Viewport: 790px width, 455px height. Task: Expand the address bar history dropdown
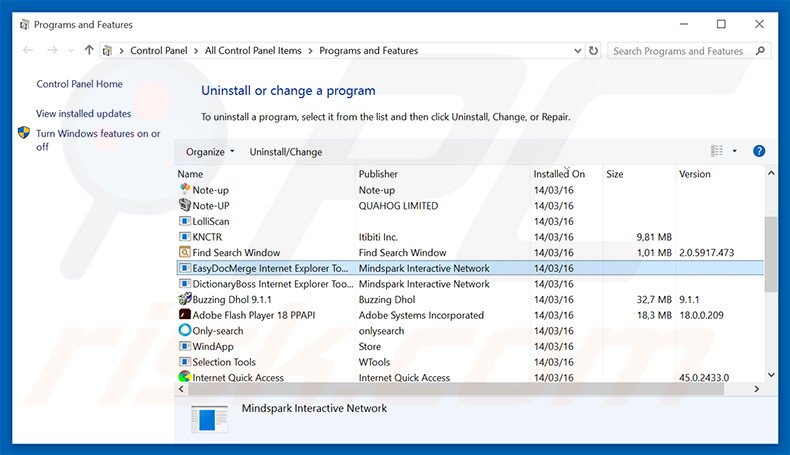577,50
